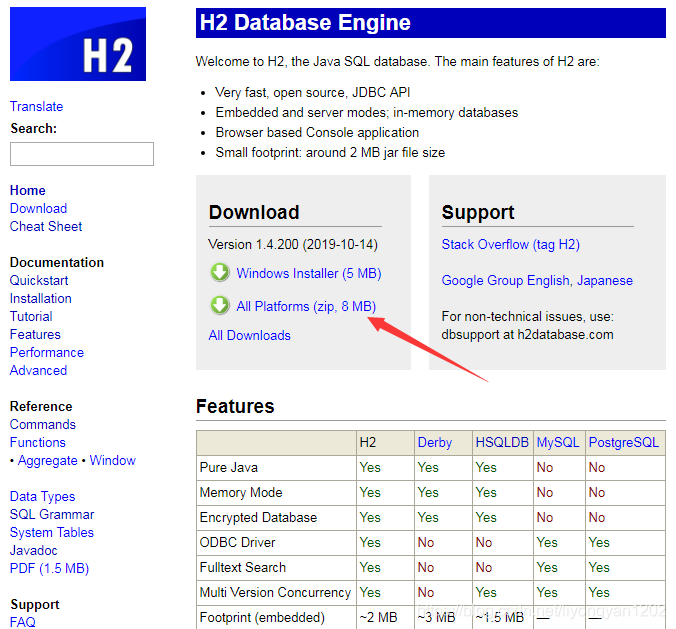This screenshot has height=629, width=676.
Task: Click the 'Pure Java' row label
Action: click(228, 467)
